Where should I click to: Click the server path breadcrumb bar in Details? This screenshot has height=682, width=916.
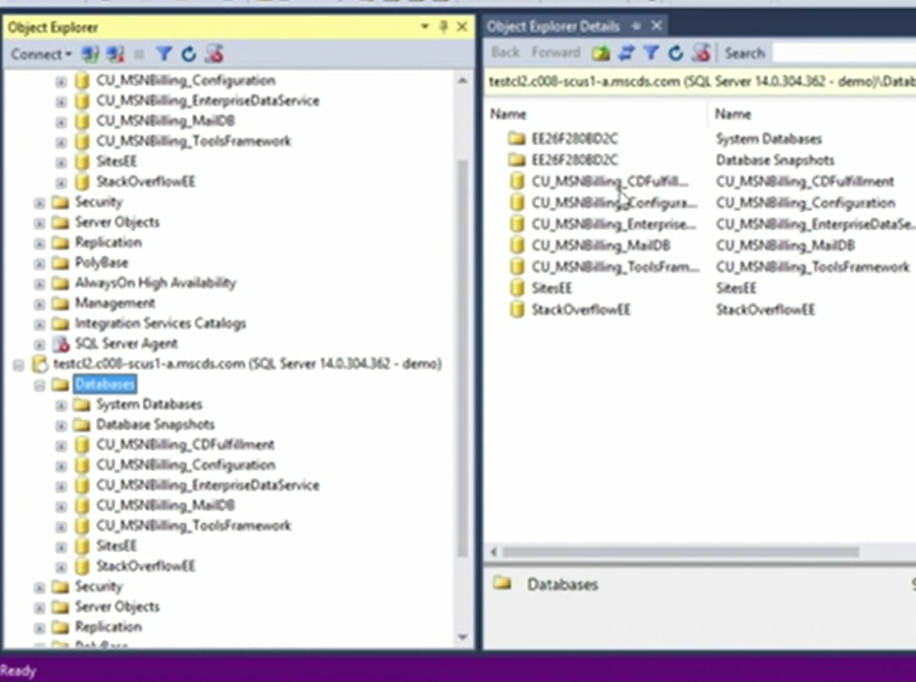[700, 81]
